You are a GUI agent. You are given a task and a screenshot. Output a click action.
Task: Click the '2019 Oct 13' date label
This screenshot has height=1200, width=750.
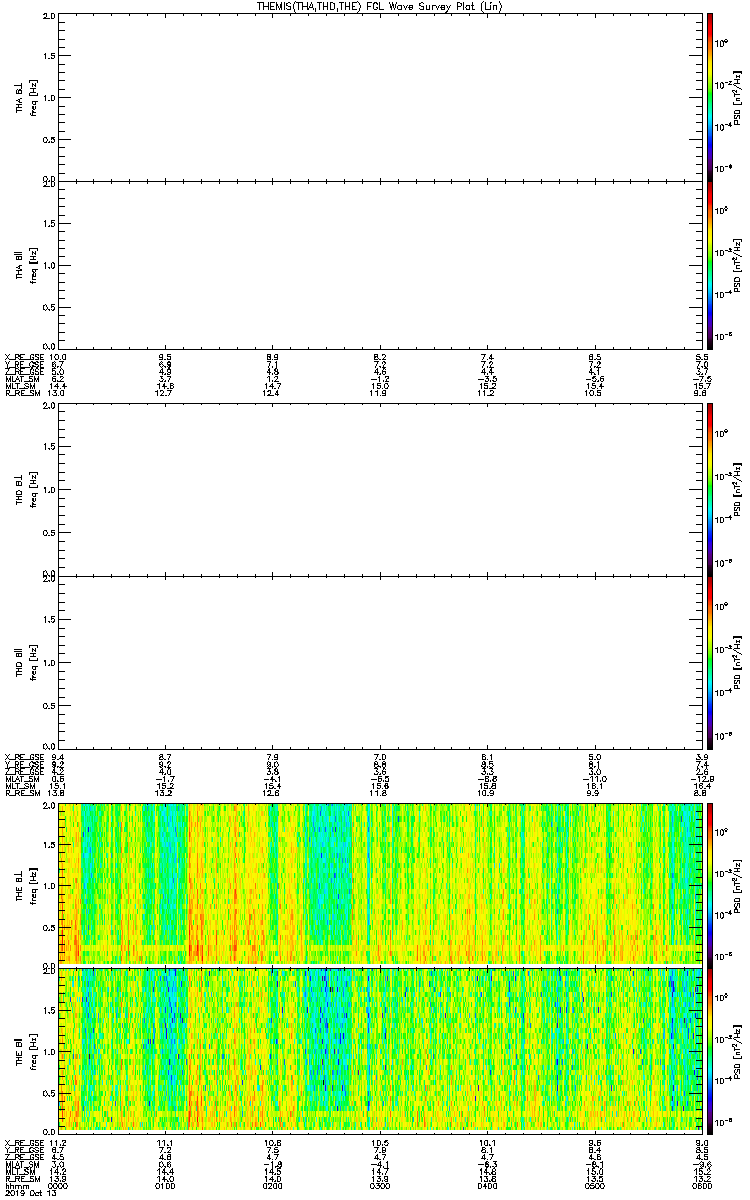coord(30,1193)
